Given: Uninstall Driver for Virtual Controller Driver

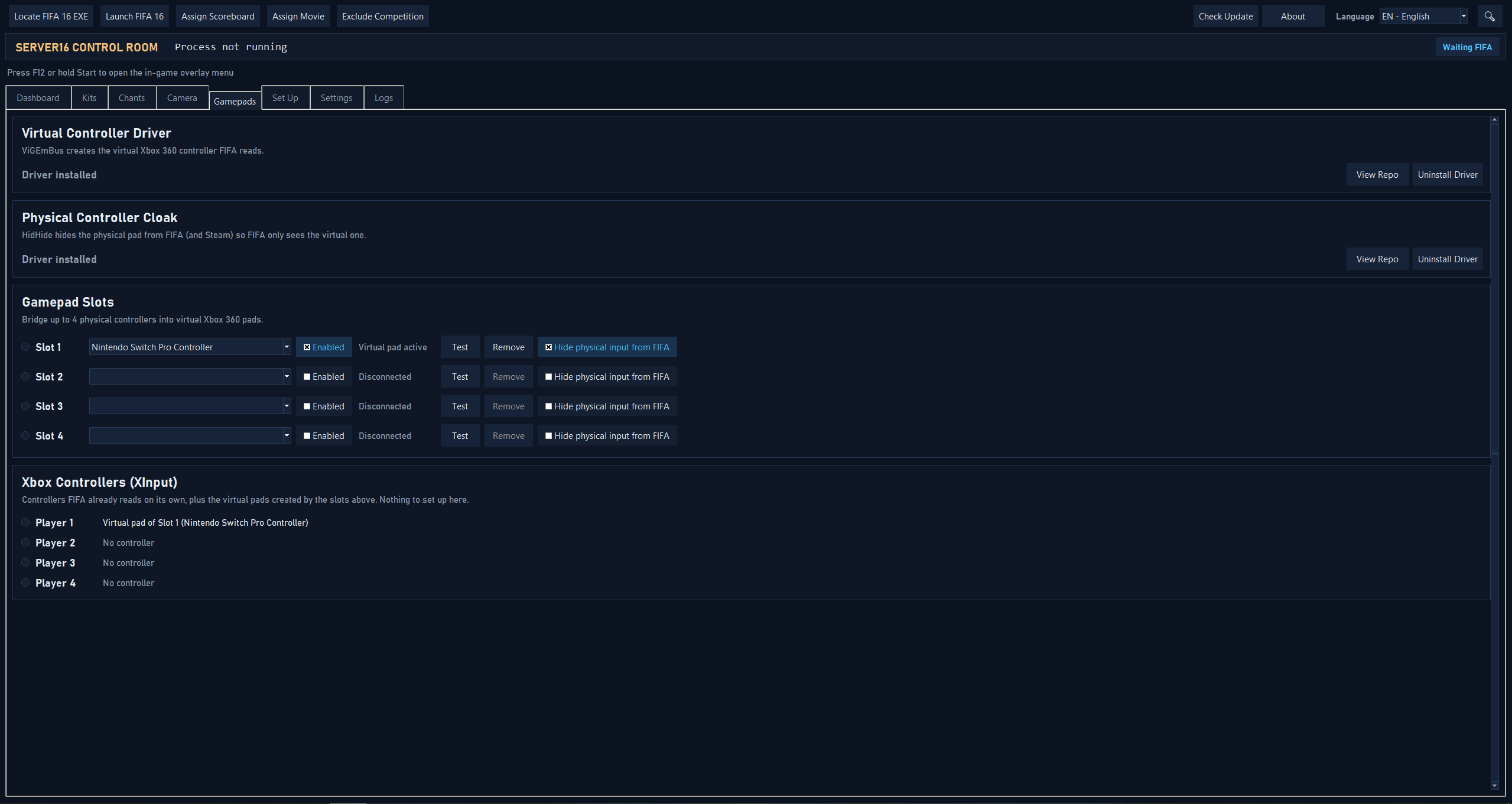Looking at the screenshot, I should (x=1448, y=175).
